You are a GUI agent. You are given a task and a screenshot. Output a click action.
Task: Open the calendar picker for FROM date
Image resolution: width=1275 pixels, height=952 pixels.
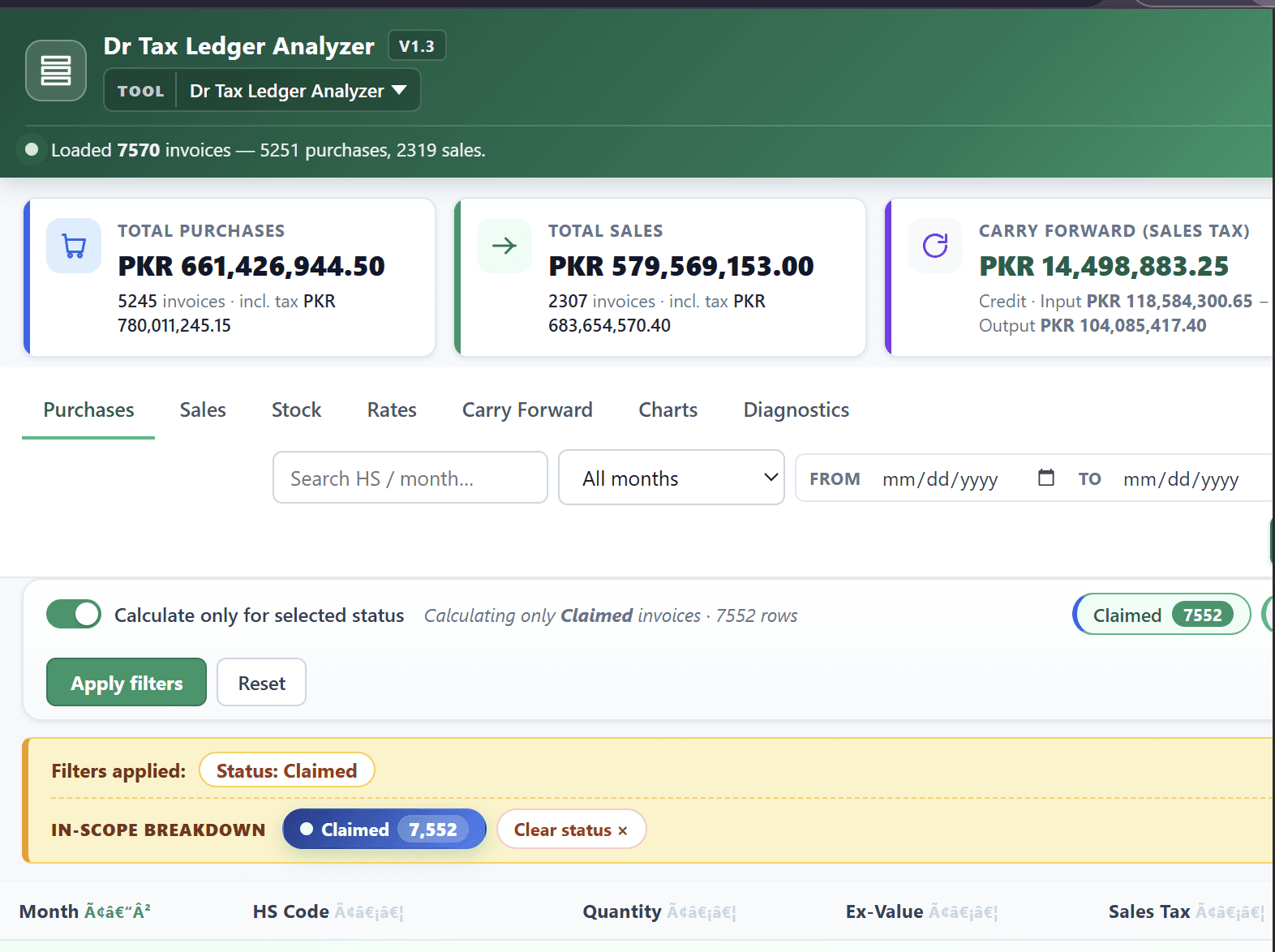tap(1046, 478)
